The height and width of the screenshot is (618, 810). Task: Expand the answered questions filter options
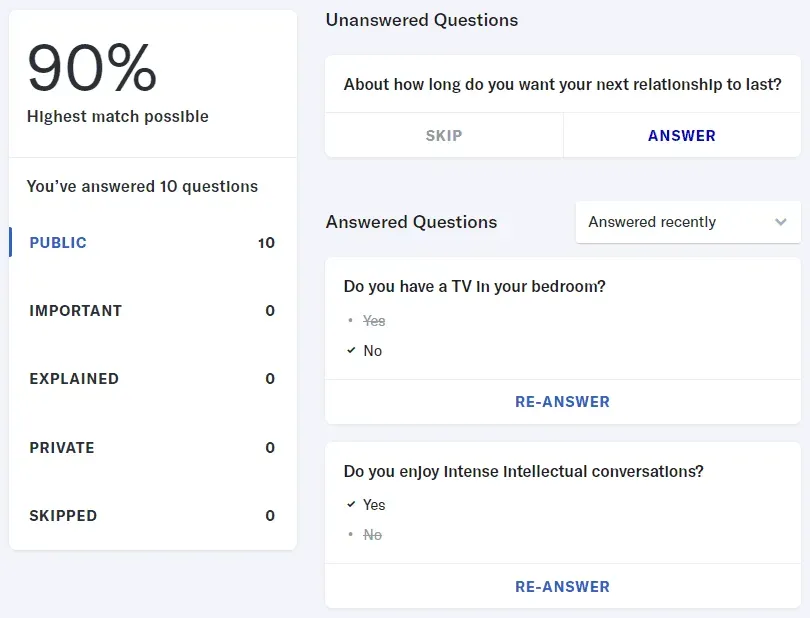pyautogui.click(x=687, y=222)
